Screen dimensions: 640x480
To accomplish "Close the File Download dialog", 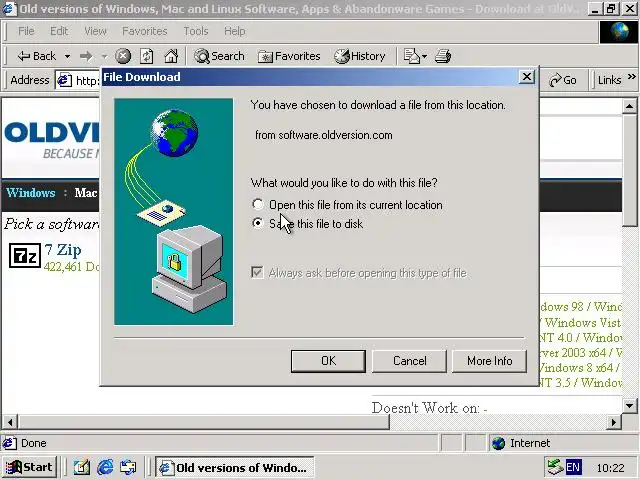I will [527, 77].
